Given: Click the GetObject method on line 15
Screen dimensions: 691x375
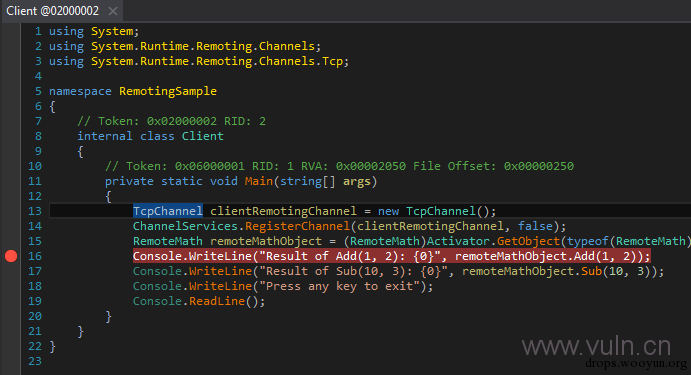Looking at the screenshot, I should tap(528, 241).
